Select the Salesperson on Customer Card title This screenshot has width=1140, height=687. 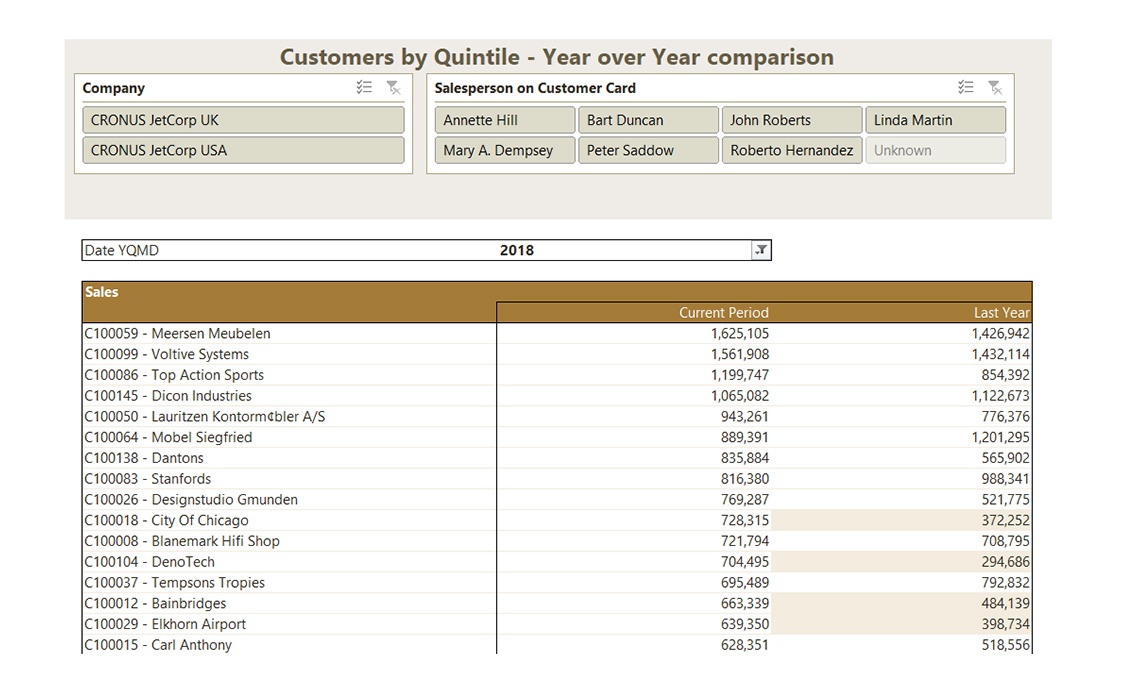(x=535, y=88)
